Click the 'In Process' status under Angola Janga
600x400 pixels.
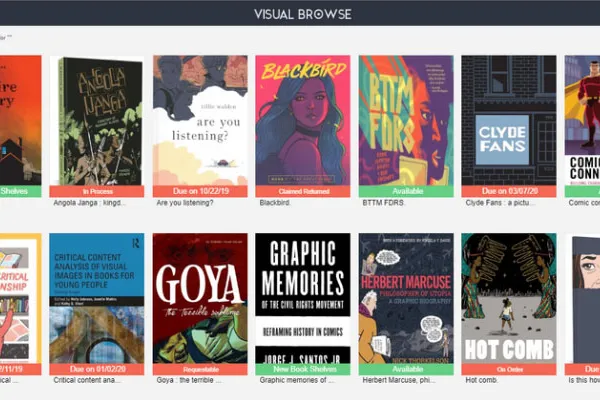tap(97, 191)
